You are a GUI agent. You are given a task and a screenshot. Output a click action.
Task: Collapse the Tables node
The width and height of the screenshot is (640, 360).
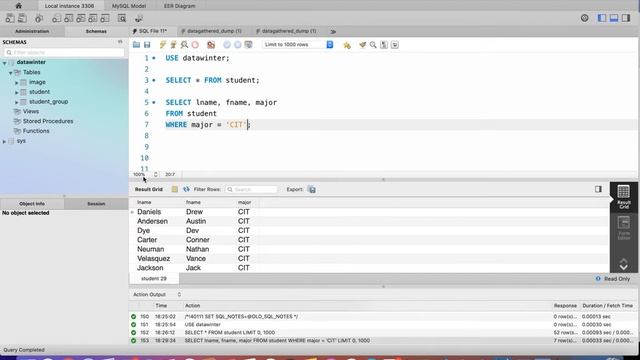[x=11, y=73]
